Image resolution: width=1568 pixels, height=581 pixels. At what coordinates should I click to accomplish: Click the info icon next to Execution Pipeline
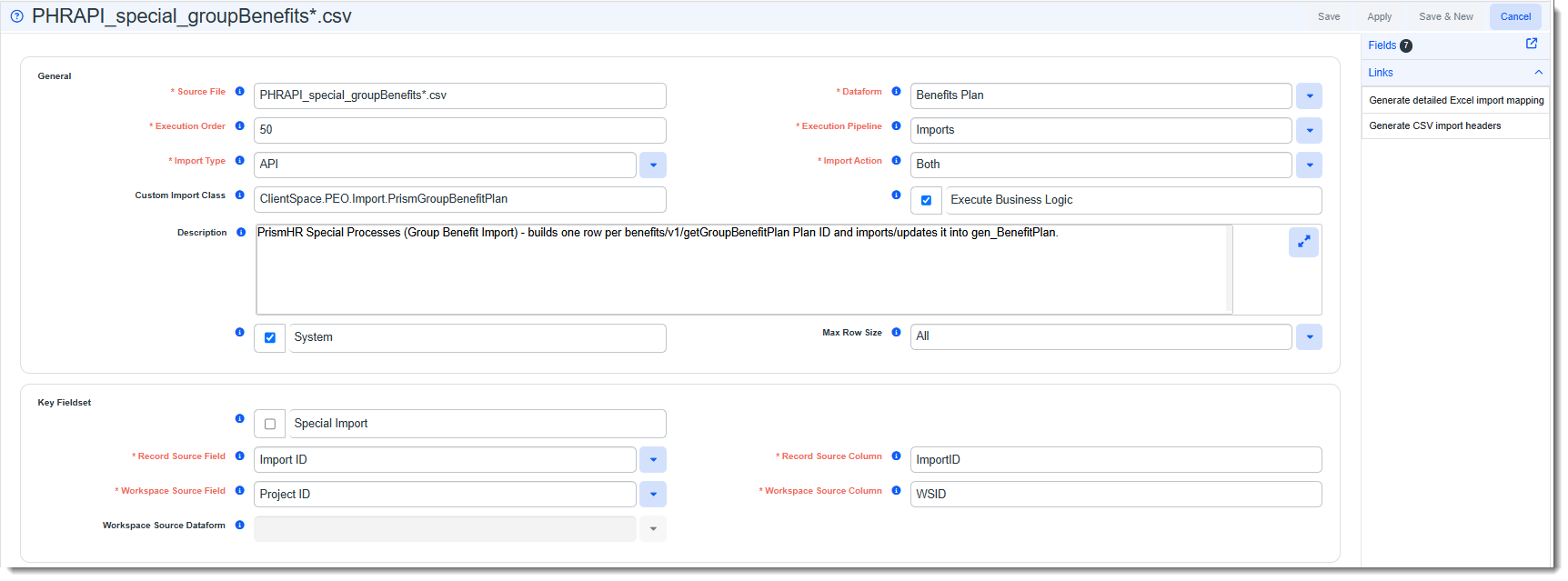click(897, 125)
